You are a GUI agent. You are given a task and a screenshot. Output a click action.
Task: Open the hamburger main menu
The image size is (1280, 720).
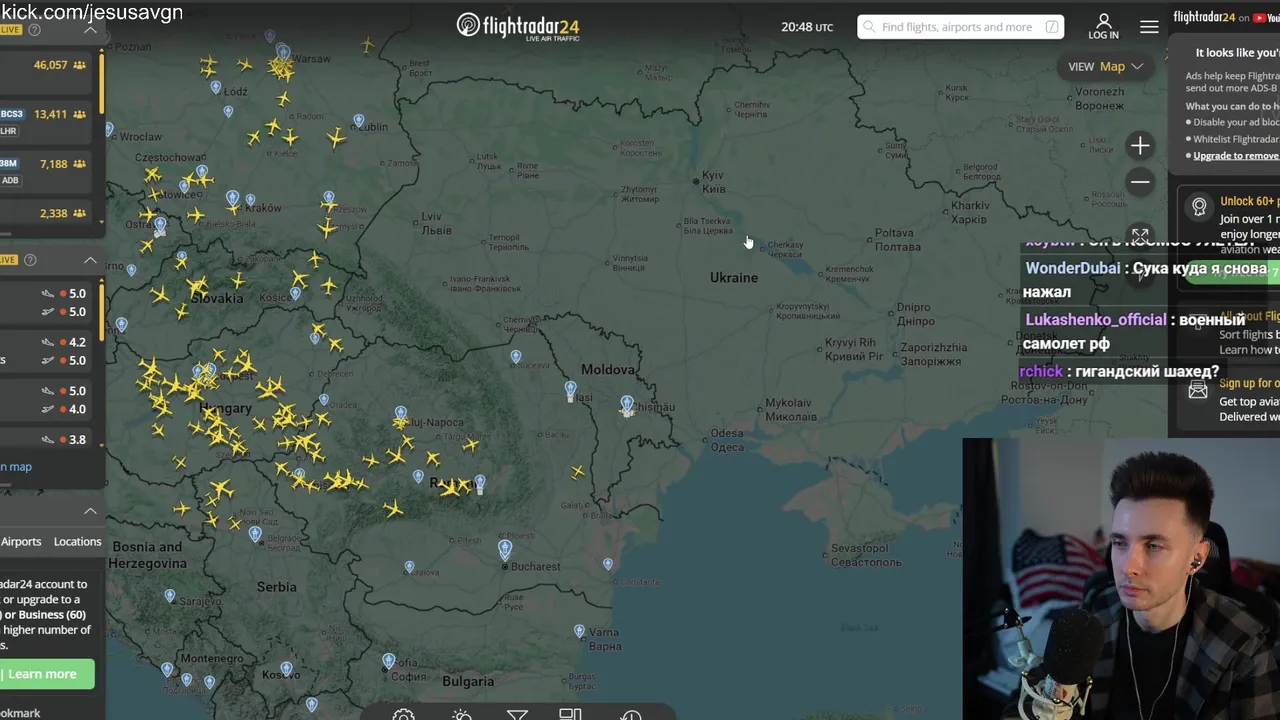[1149, 27]
